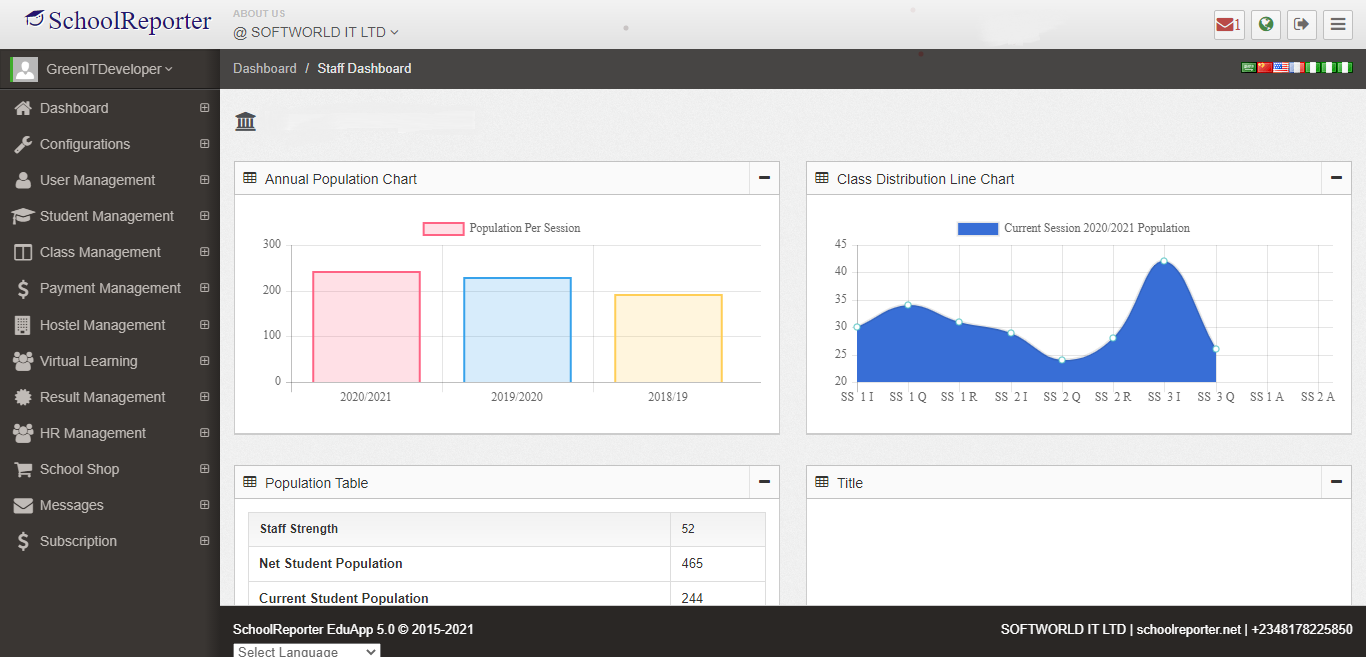Open Payment Management in the sidebar
Image resolution: width=1366 pixels, height=657 pixels.
point(110,288)
